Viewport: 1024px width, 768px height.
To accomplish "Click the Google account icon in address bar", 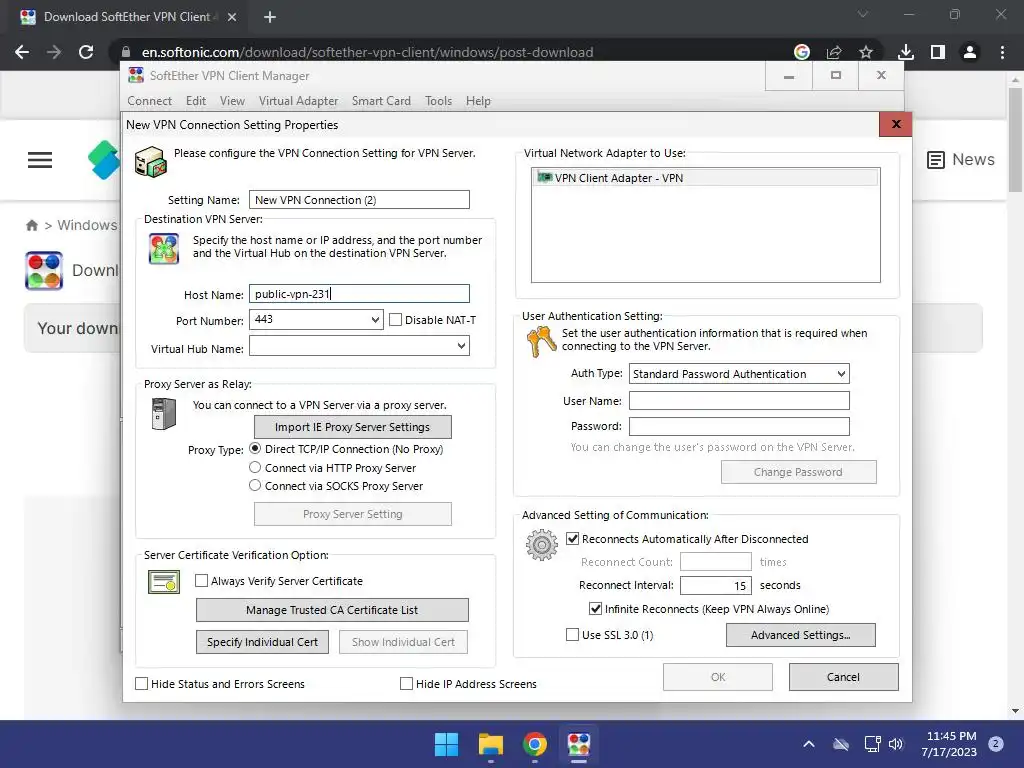I will pos(802,52).
